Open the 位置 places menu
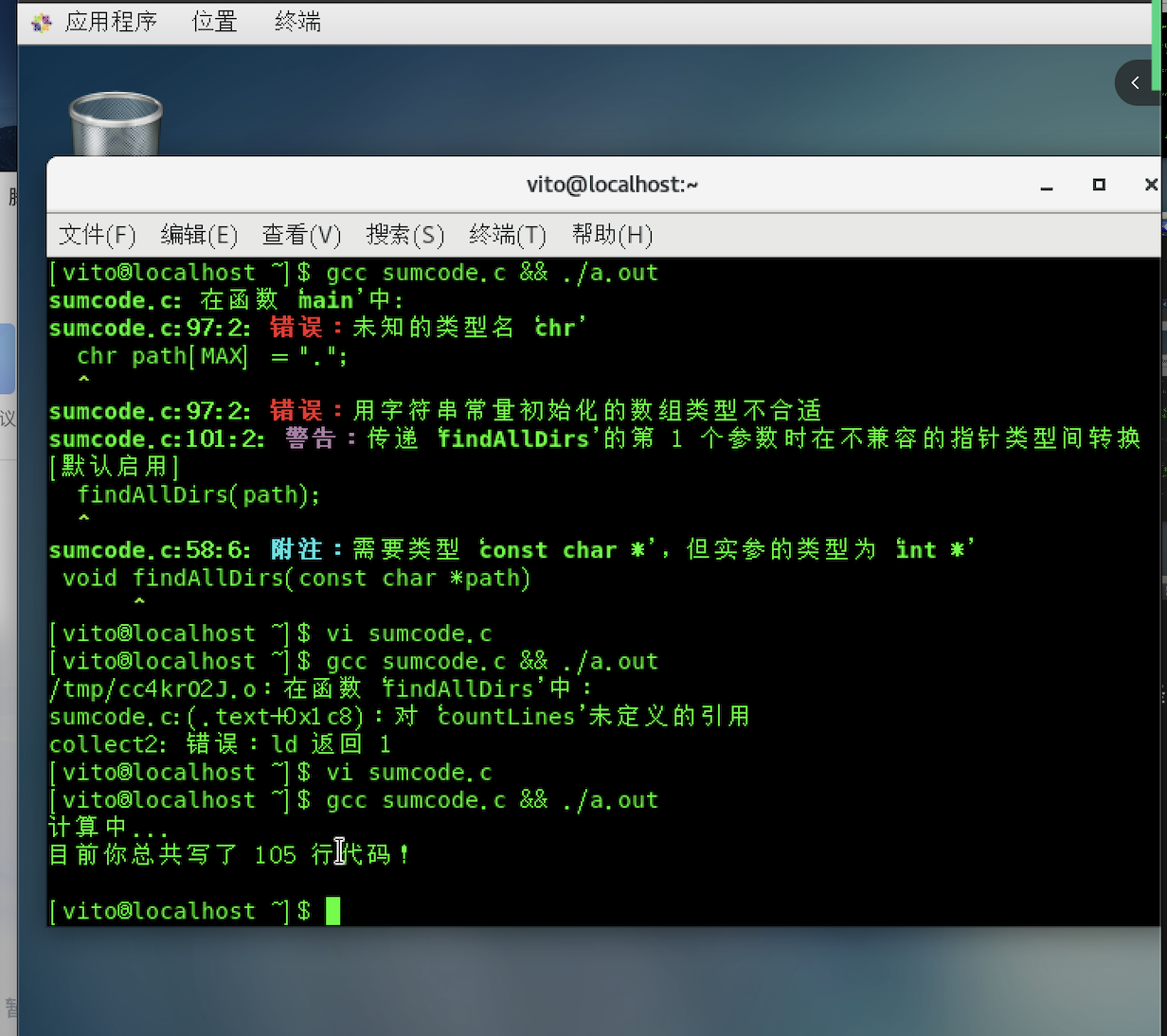The height and width of the screenshot is (1036, 1167). pos(214,22)
